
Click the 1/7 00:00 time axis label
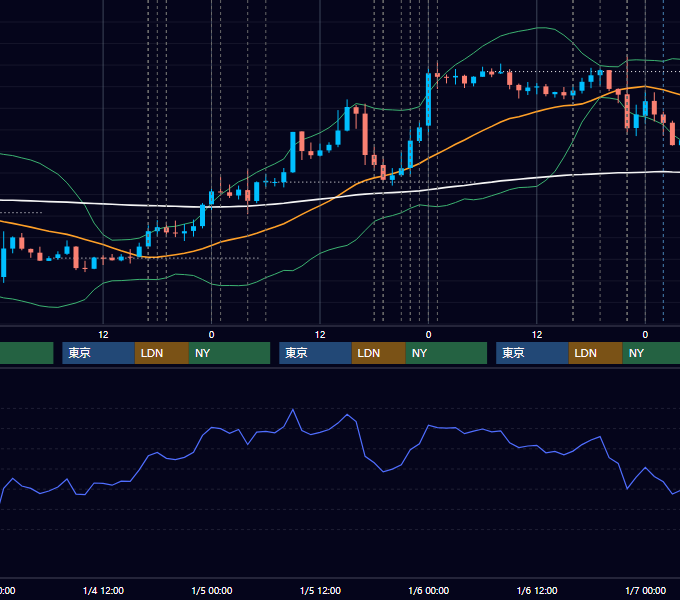pyautogui.click(x=645, y=590)
